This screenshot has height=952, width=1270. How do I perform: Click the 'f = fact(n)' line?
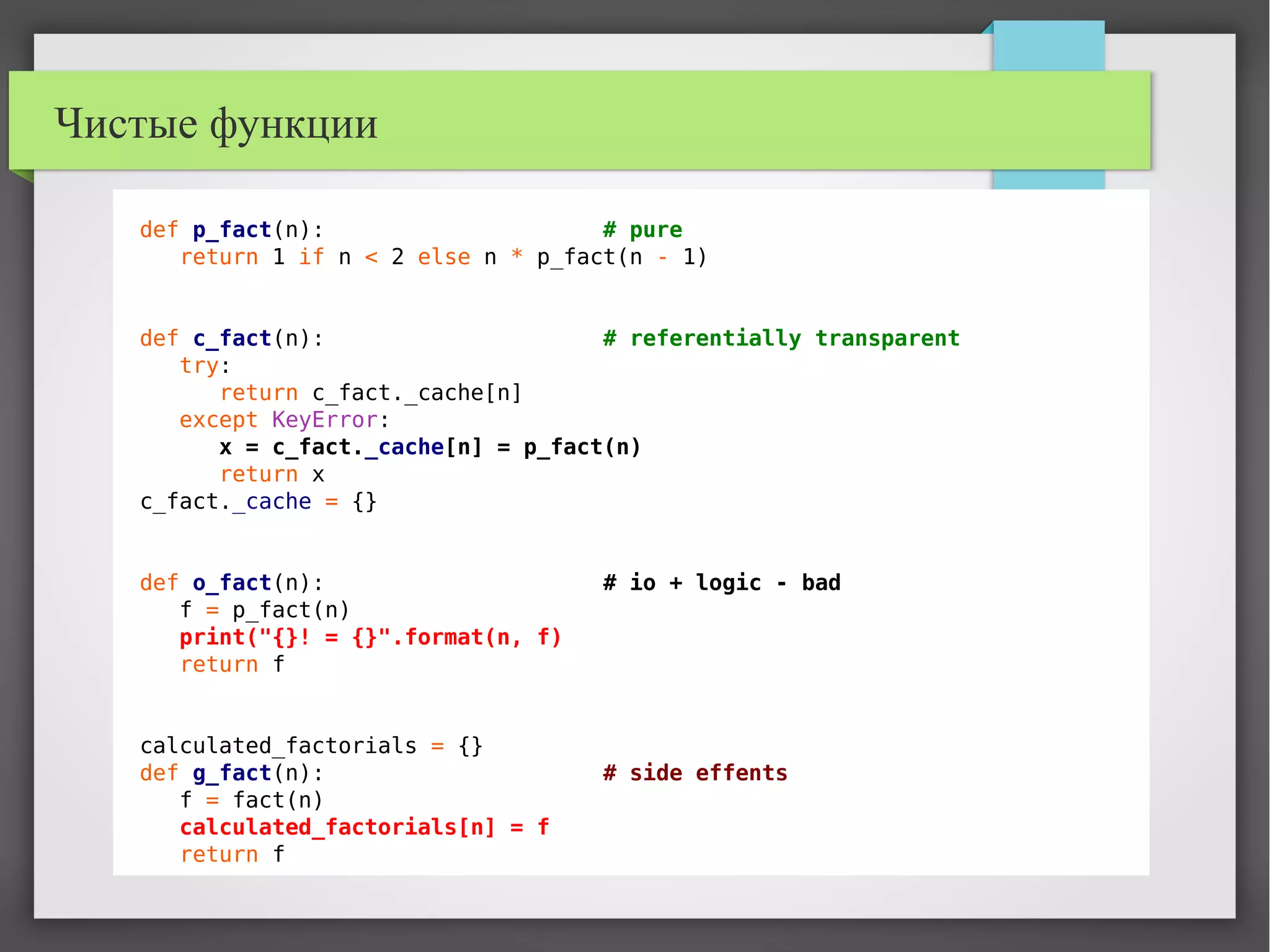pyautogui.click(x=251, y=800)
